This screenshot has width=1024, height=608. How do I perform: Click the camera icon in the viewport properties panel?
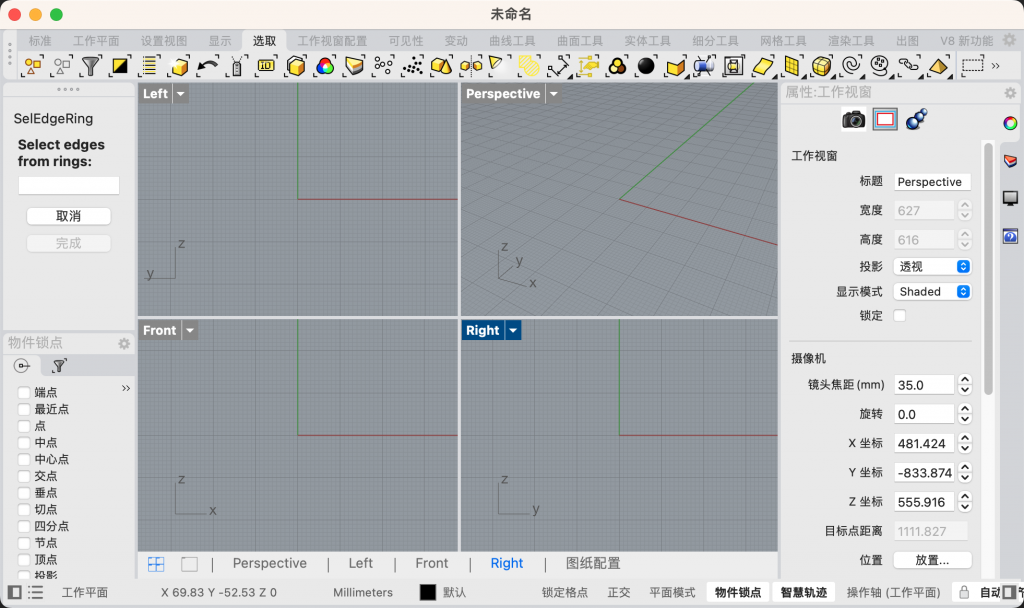(854, 119)
